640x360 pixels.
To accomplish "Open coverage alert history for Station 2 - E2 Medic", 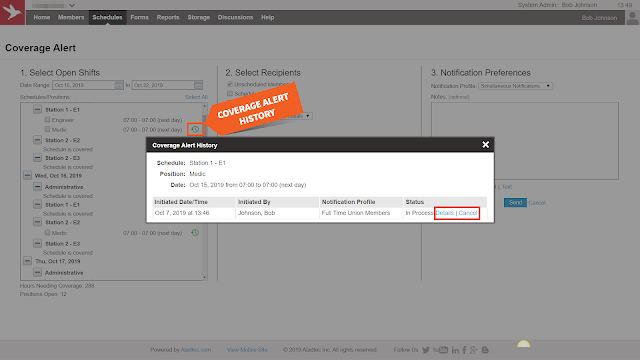I will point(195,233).
